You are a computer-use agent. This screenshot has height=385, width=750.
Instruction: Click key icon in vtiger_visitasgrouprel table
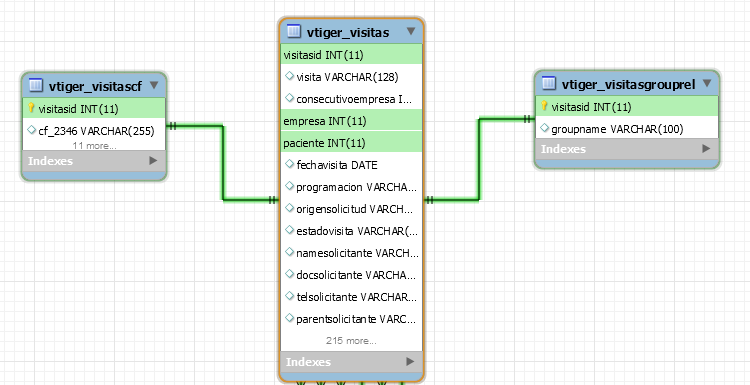click(544, 106)
